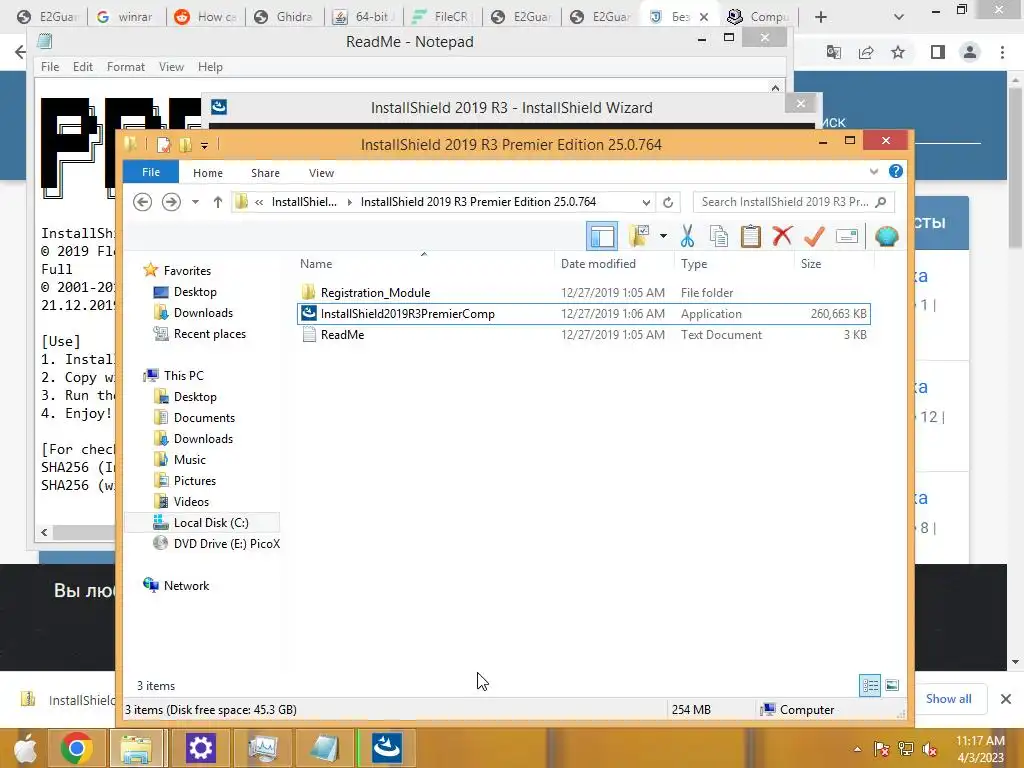Click the Explorer Help question mark icon
Image resolution: width=1024 pixels, height=768 pixels.
point(895,171)
